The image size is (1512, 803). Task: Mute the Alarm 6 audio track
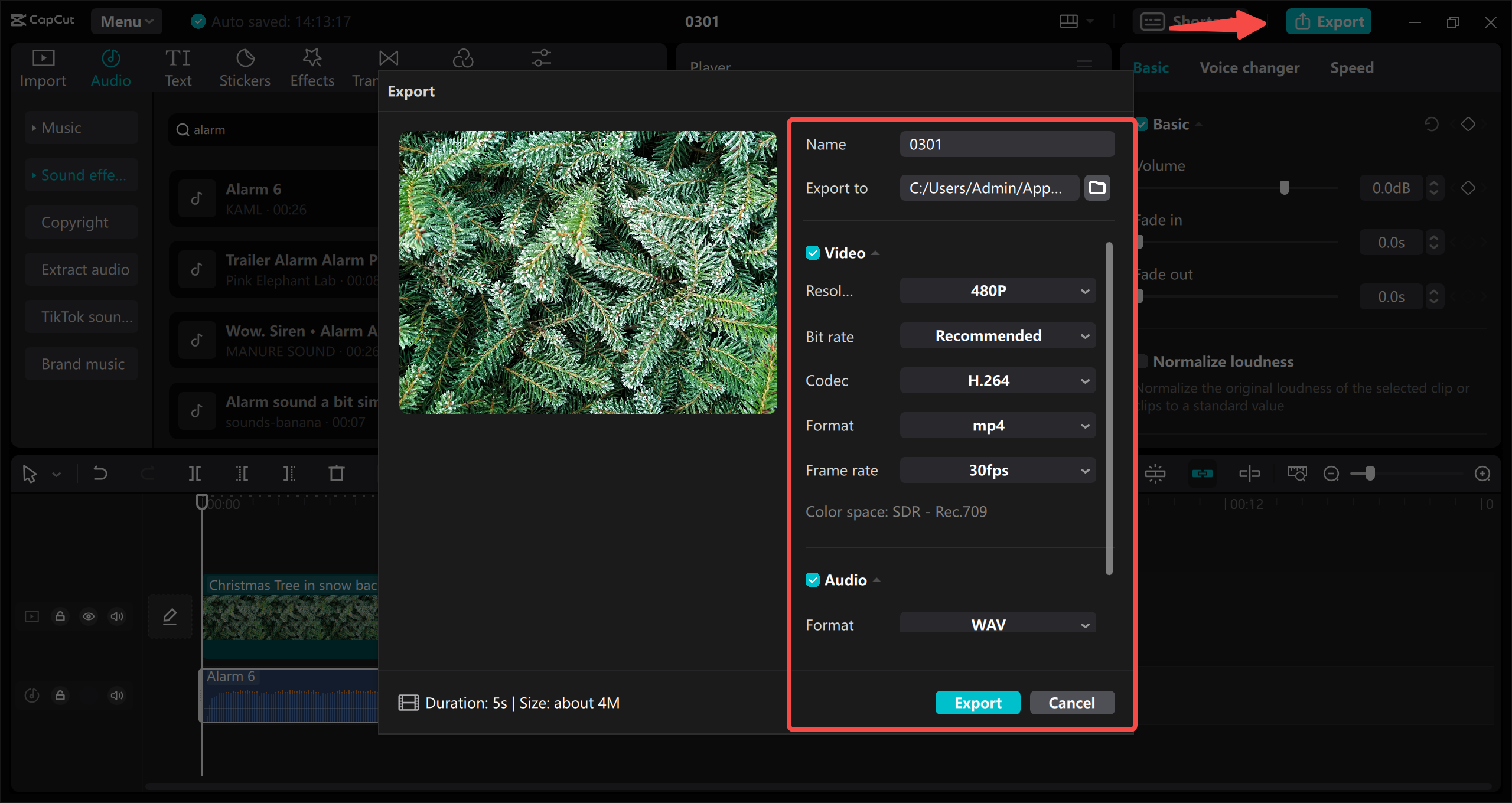pos(116,695)
